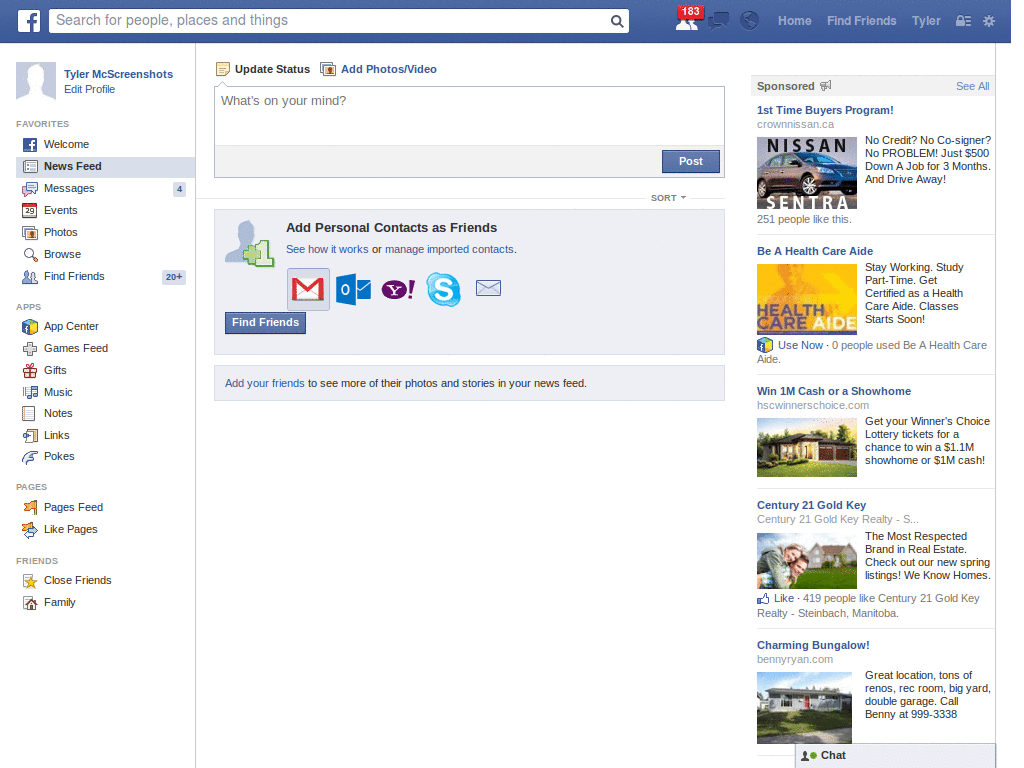Click the blue Find Friends button

(x=265, y=323)
